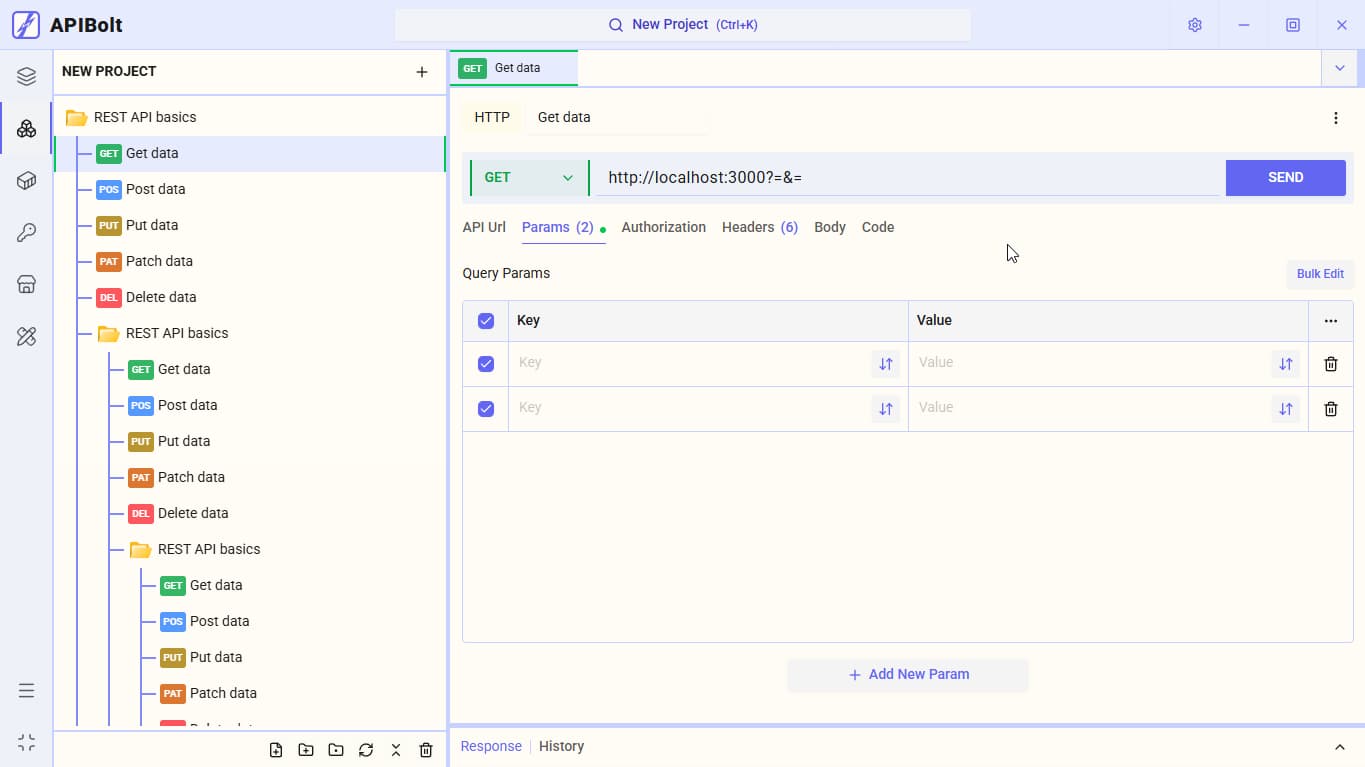Uncheck the second query param checkbox

click(x=486, y=409)
